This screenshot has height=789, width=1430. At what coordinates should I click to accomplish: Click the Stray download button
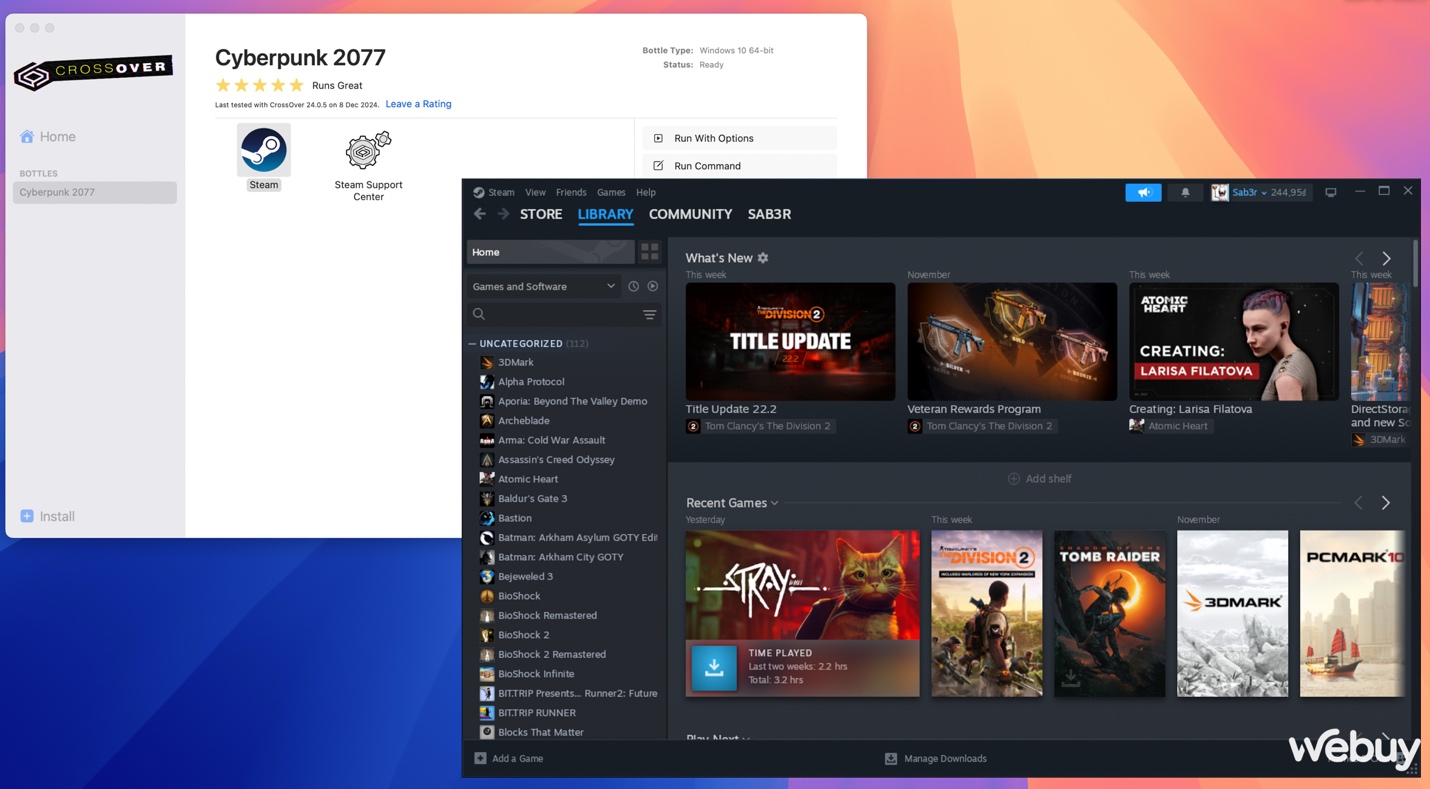coord(714,667)
